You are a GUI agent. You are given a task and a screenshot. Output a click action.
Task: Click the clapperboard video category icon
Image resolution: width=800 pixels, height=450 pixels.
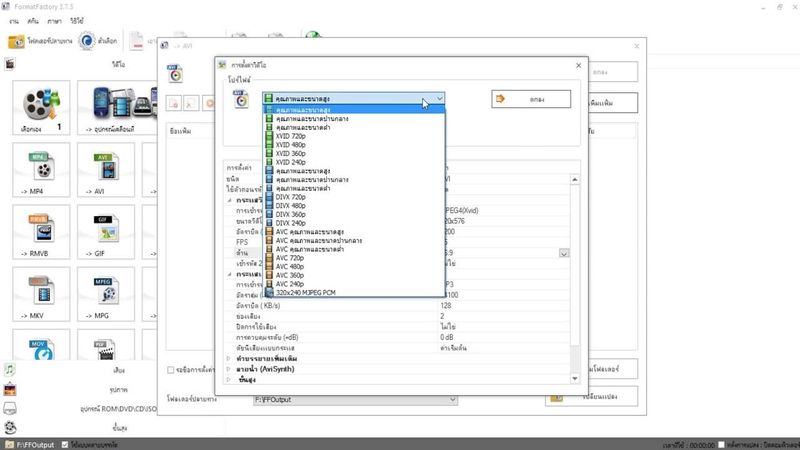[10, 64]
